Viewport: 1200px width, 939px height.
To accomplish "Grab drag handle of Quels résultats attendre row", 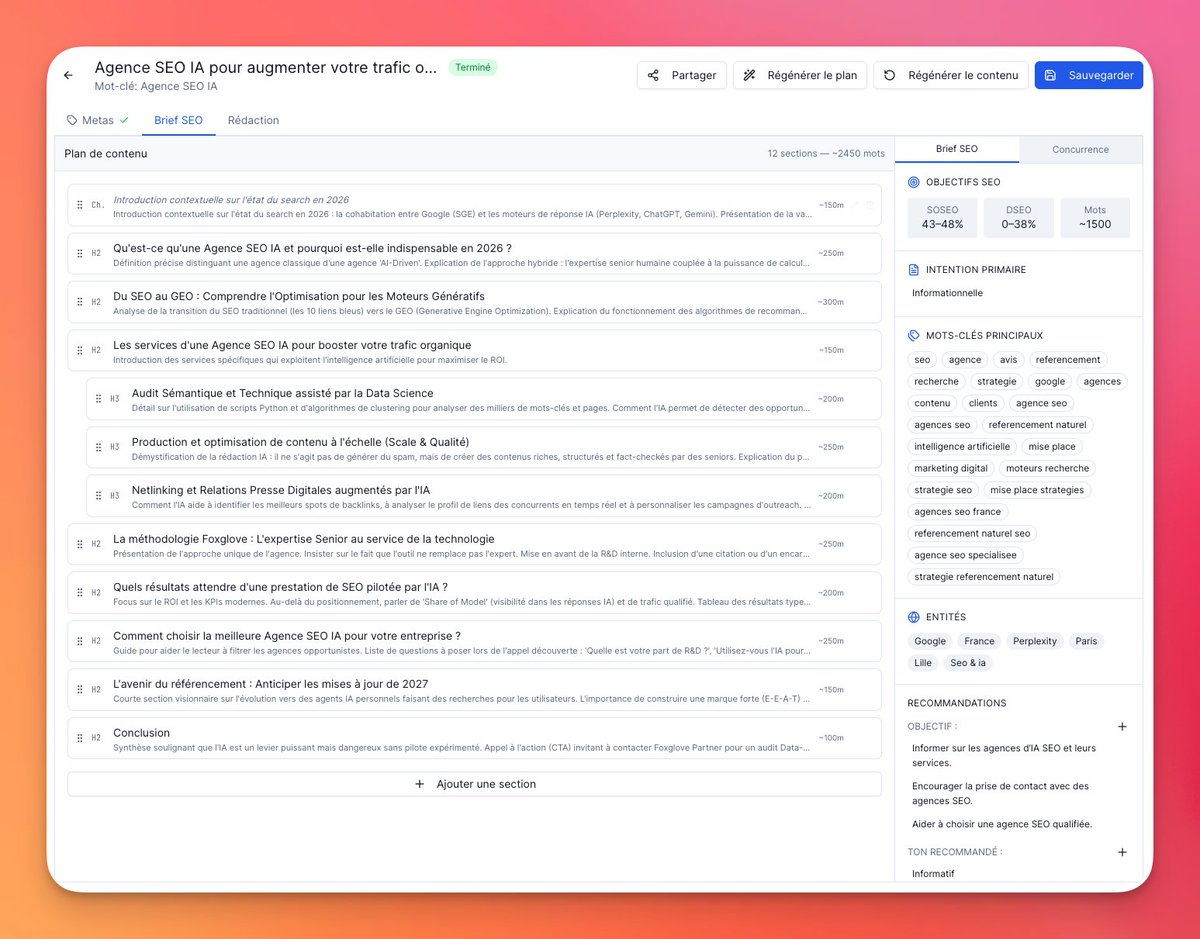I will [x=80, y=593].
